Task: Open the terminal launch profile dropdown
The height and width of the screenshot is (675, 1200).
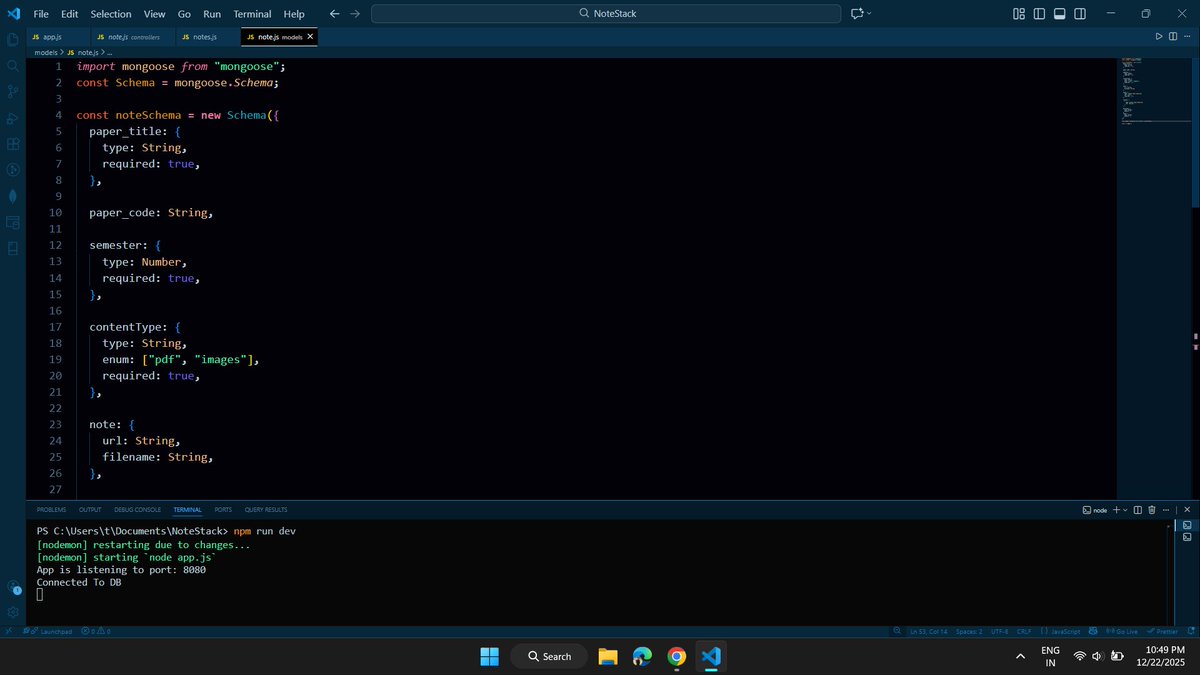Action: pos(1125,509)
